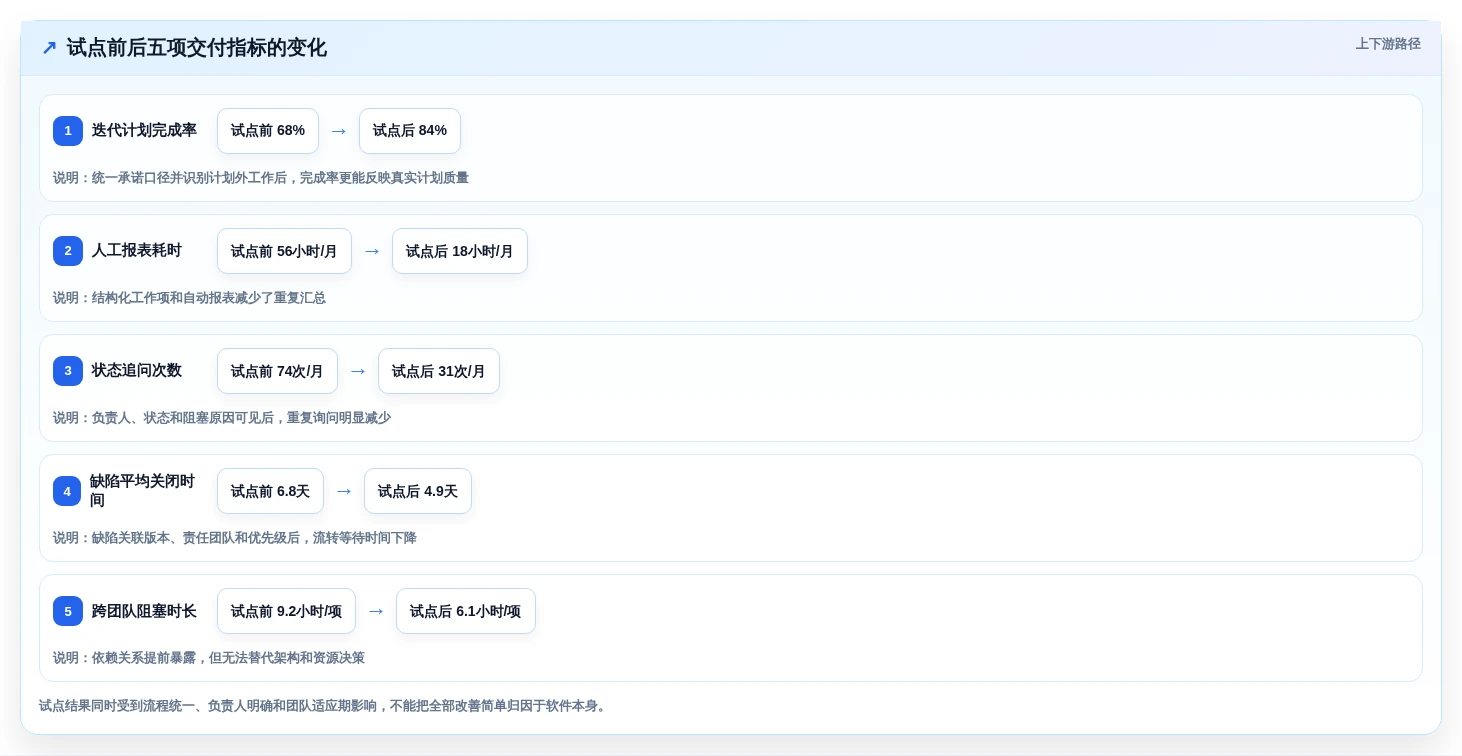Viewport: 1462px width, 756px height.
Task: Click the 试点后 4.9天 chip
Action: tap(418, 491)
